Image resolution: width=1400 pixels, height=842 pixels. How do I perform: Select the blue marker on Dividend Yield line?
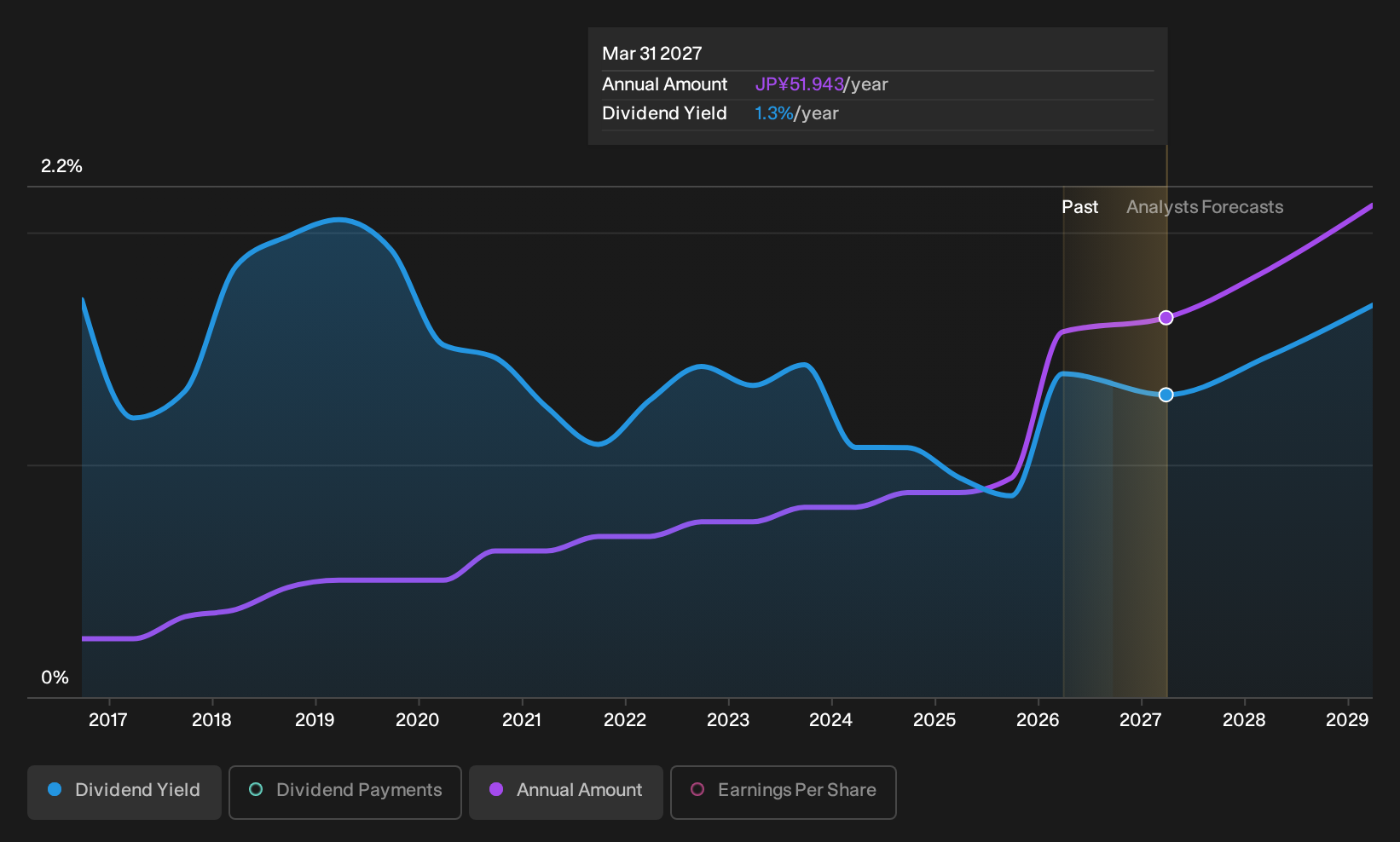coord(1166,395)
